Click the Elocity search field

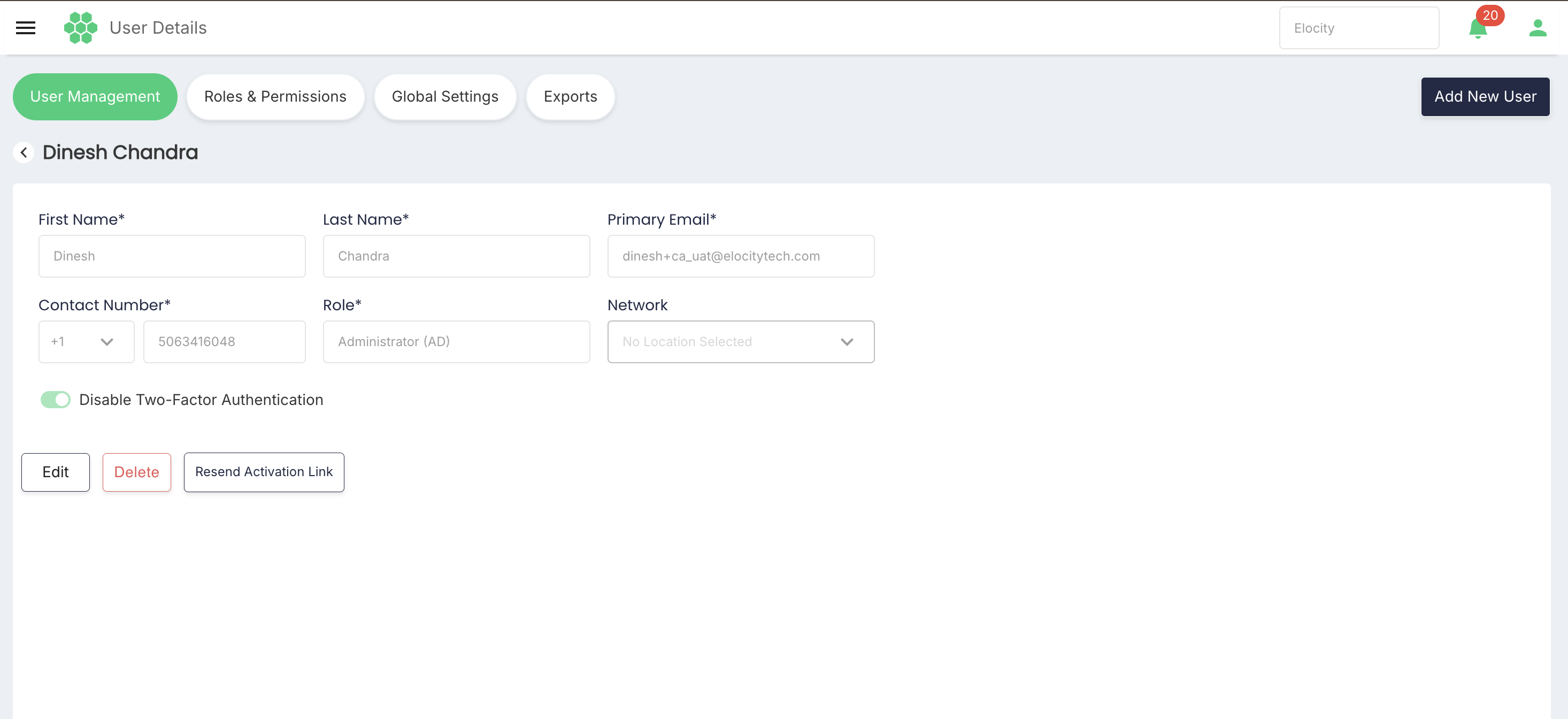[1358, 28]
